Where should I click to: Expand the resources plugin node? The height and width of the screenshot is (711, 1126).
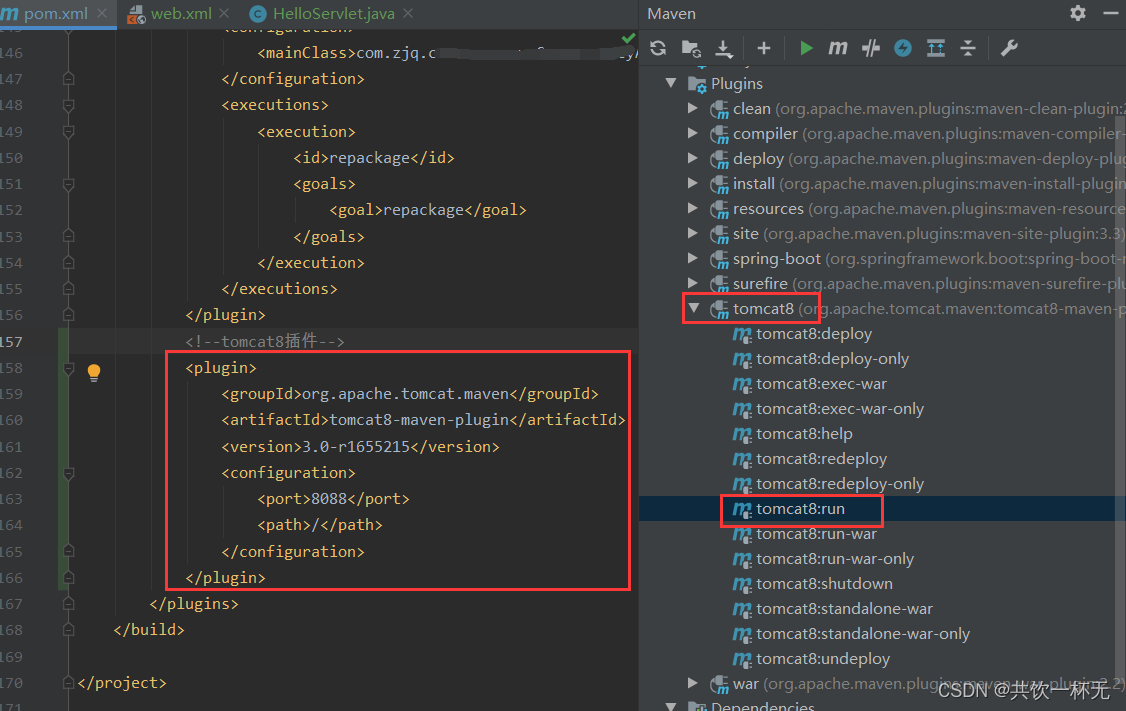pos(692,208)
